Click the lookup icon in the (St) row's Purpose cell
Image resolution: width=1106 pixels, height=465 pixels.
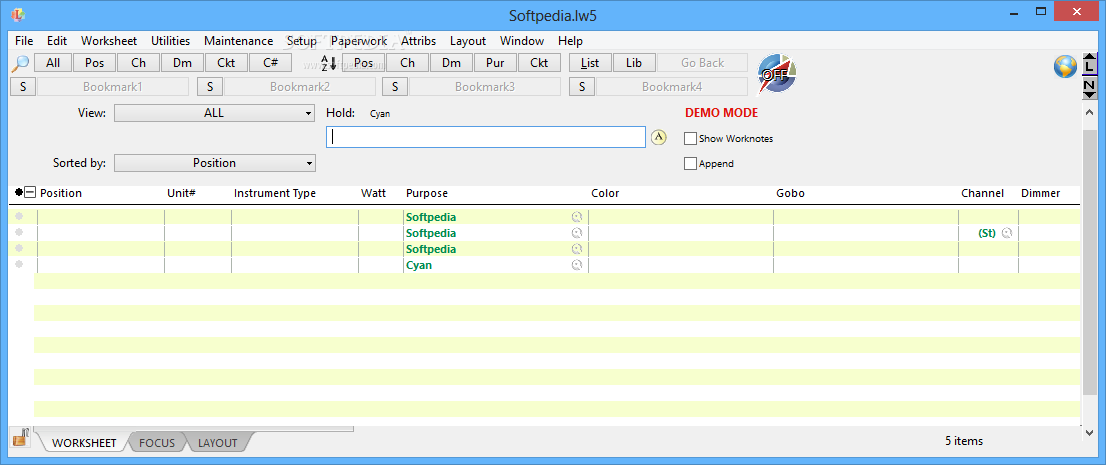pos(577,233)
